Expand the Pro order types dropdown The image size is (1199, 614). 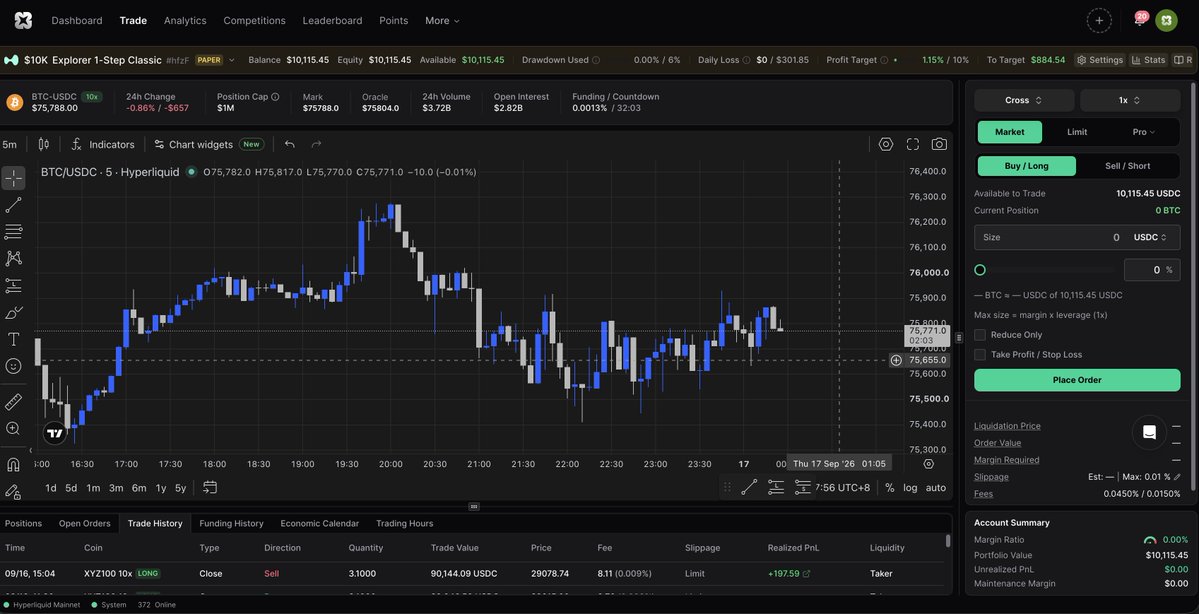[1143, 132]
